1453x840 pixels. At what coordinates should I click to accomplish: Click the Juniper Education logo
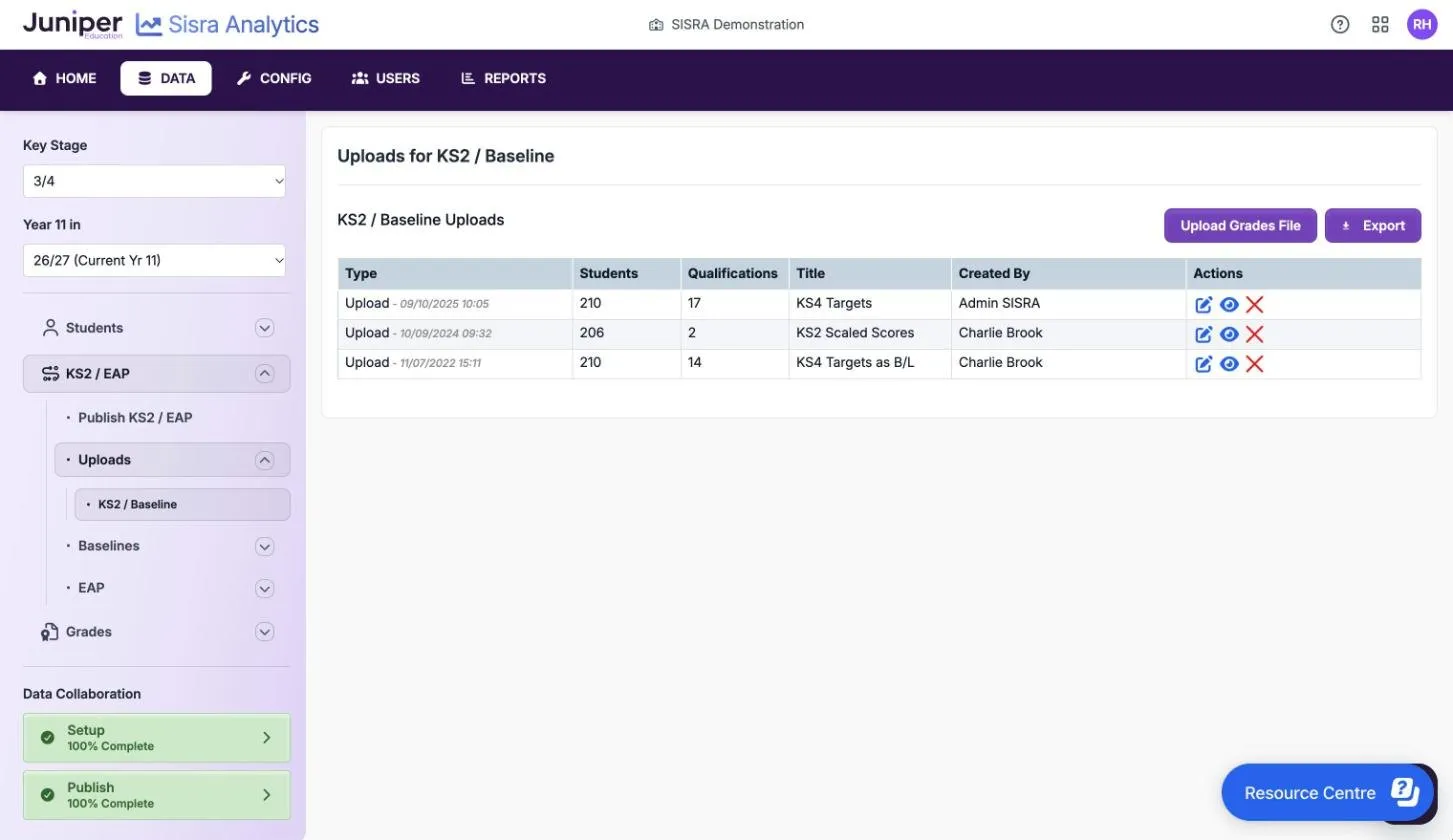click(73, 24)
